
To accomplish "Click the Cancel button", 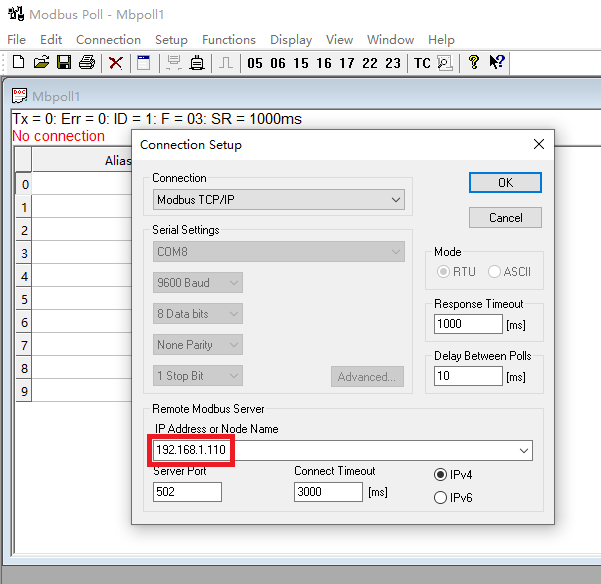I will (x=505, y=218).
